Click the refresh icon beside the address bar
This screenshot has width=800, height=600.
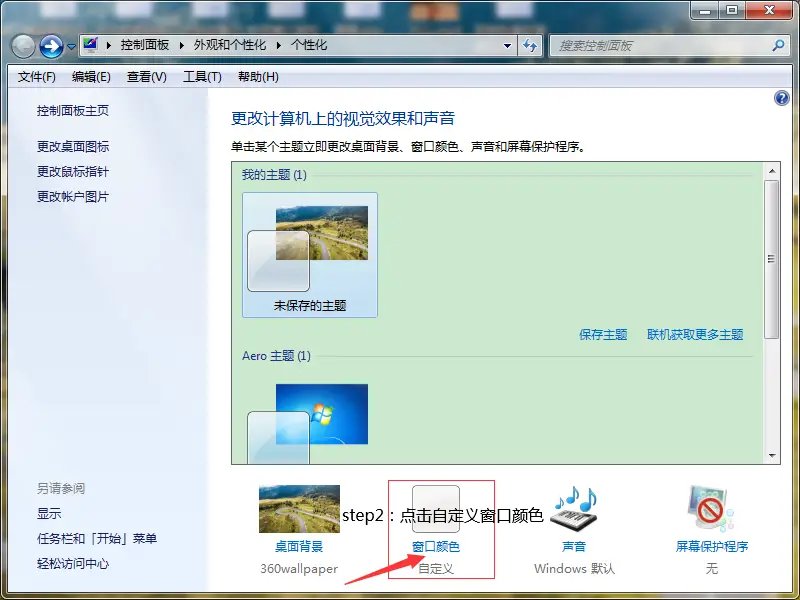tap(531, 45)
